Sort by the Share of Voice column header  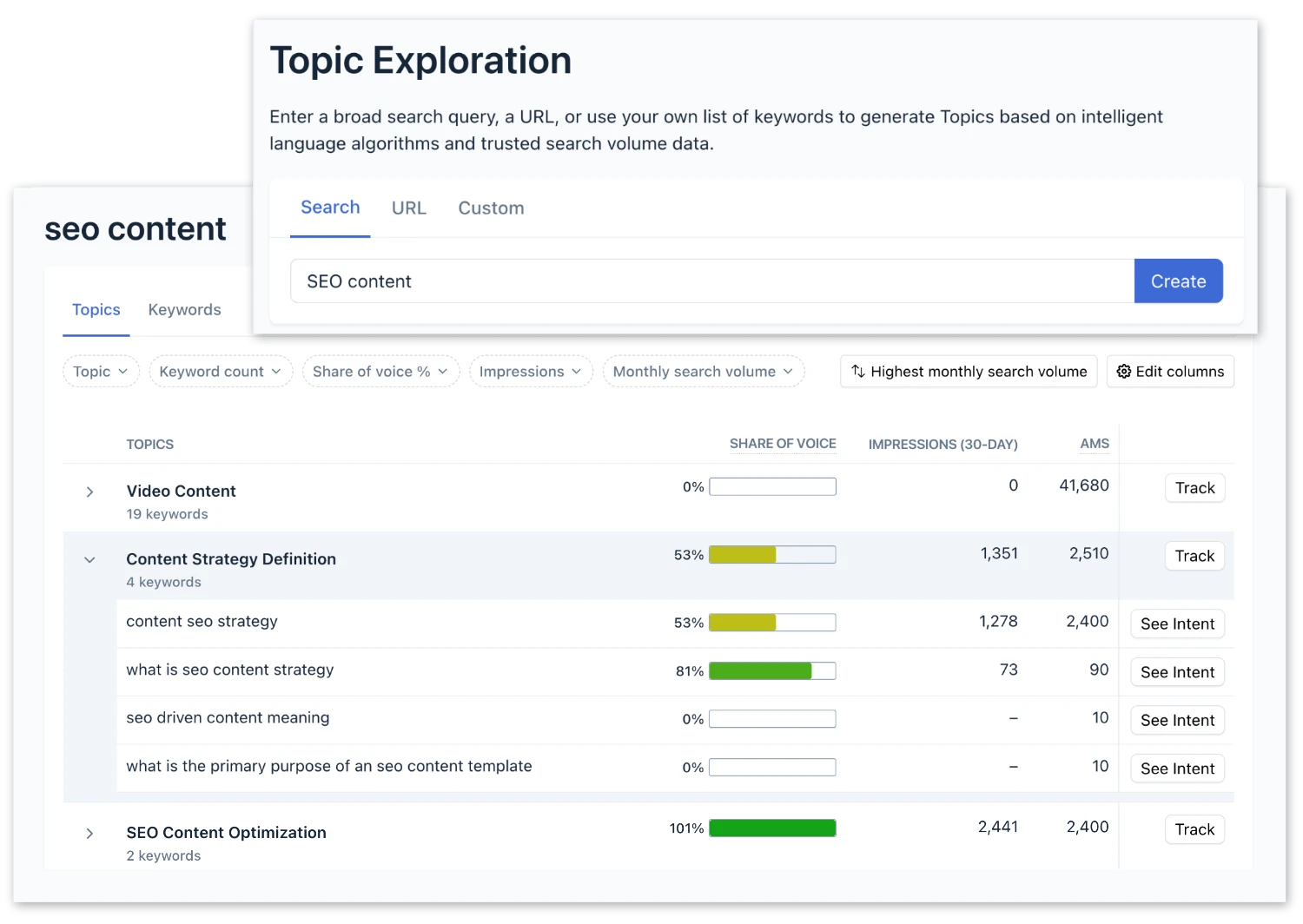point(782,444)
